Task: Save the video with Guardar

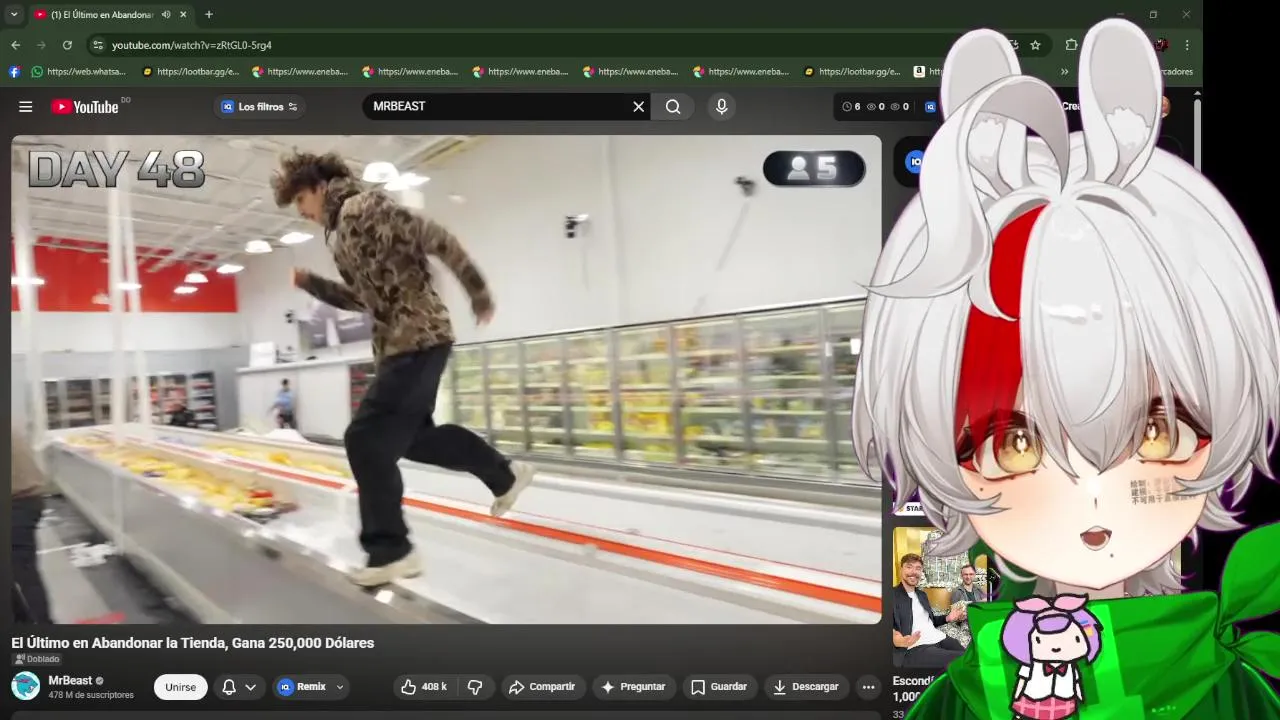Action: [x=719, y=687]
